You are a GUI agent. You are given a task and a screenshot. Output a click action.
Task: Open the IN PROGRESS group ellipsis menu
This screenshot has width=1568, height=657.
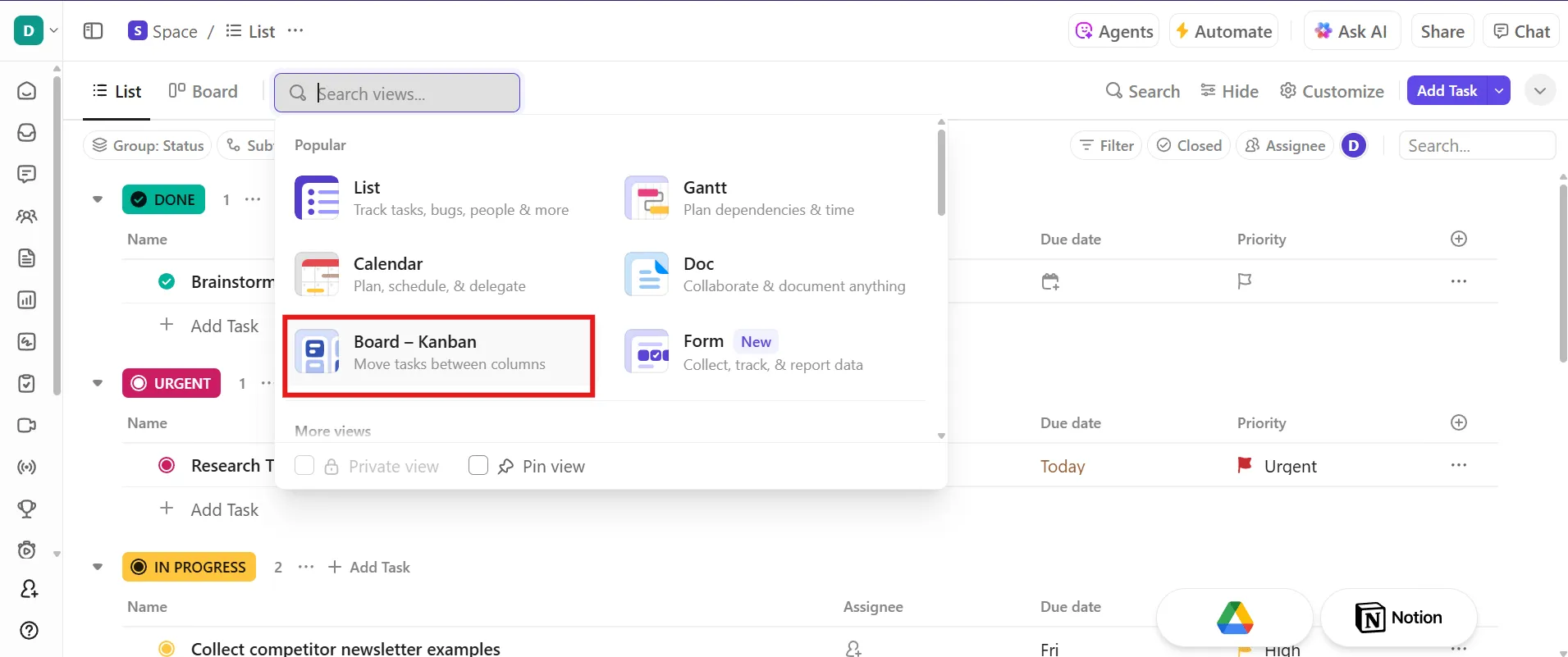click(x=306, y=567)
